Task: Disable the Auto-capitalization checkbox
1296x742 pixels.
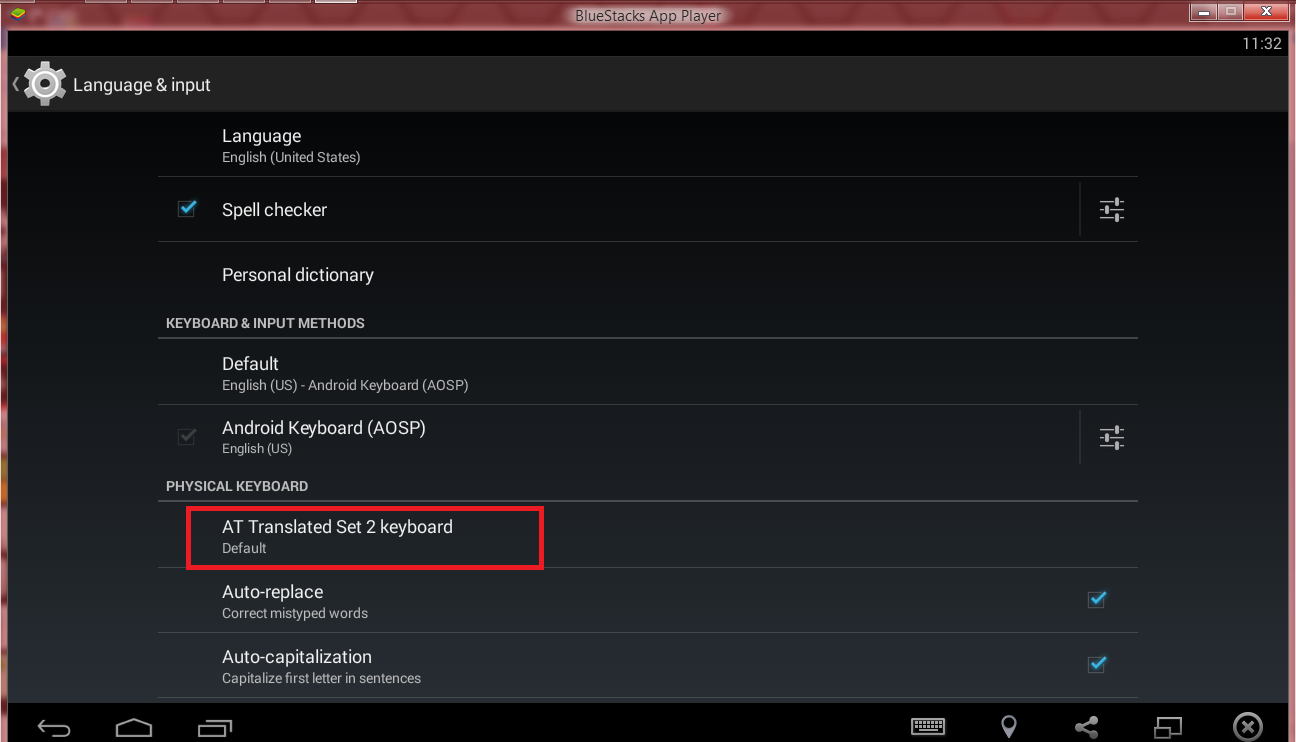Action: coord(1097,664)
